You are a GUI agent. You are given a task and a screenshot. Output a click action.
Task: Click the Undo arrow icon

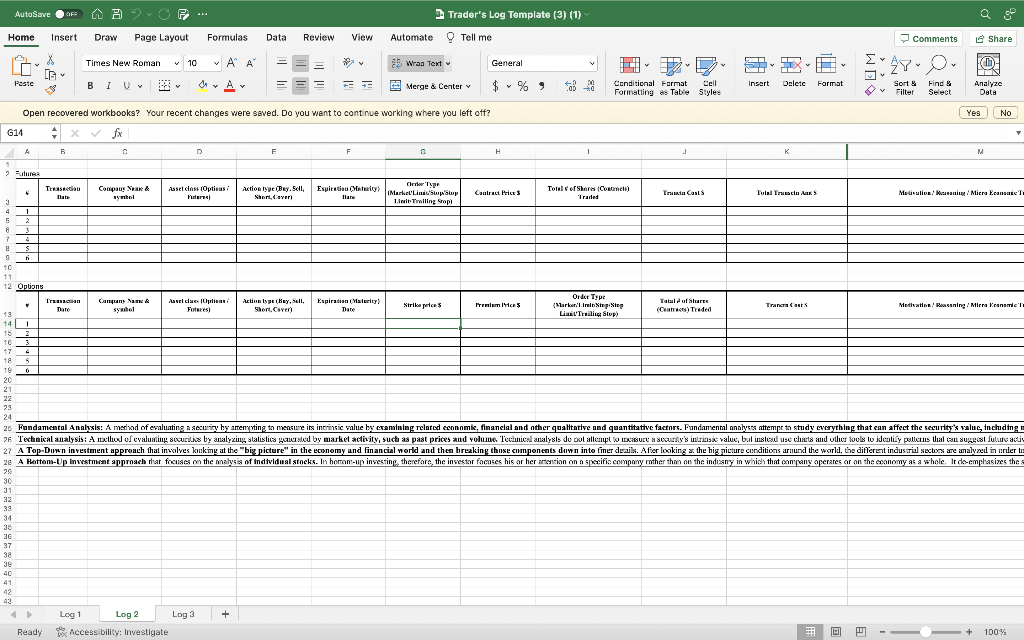pyautogui.click(x=136, y=14)
